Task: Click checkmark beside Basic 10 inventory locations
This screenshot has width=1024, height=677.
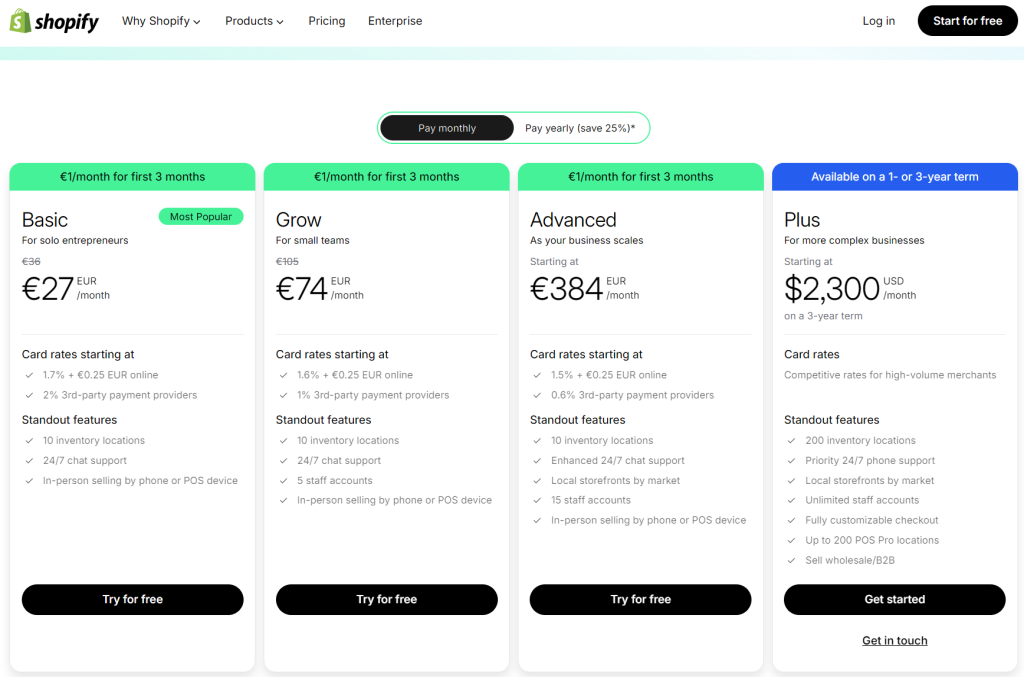Action: pos(28,441)
